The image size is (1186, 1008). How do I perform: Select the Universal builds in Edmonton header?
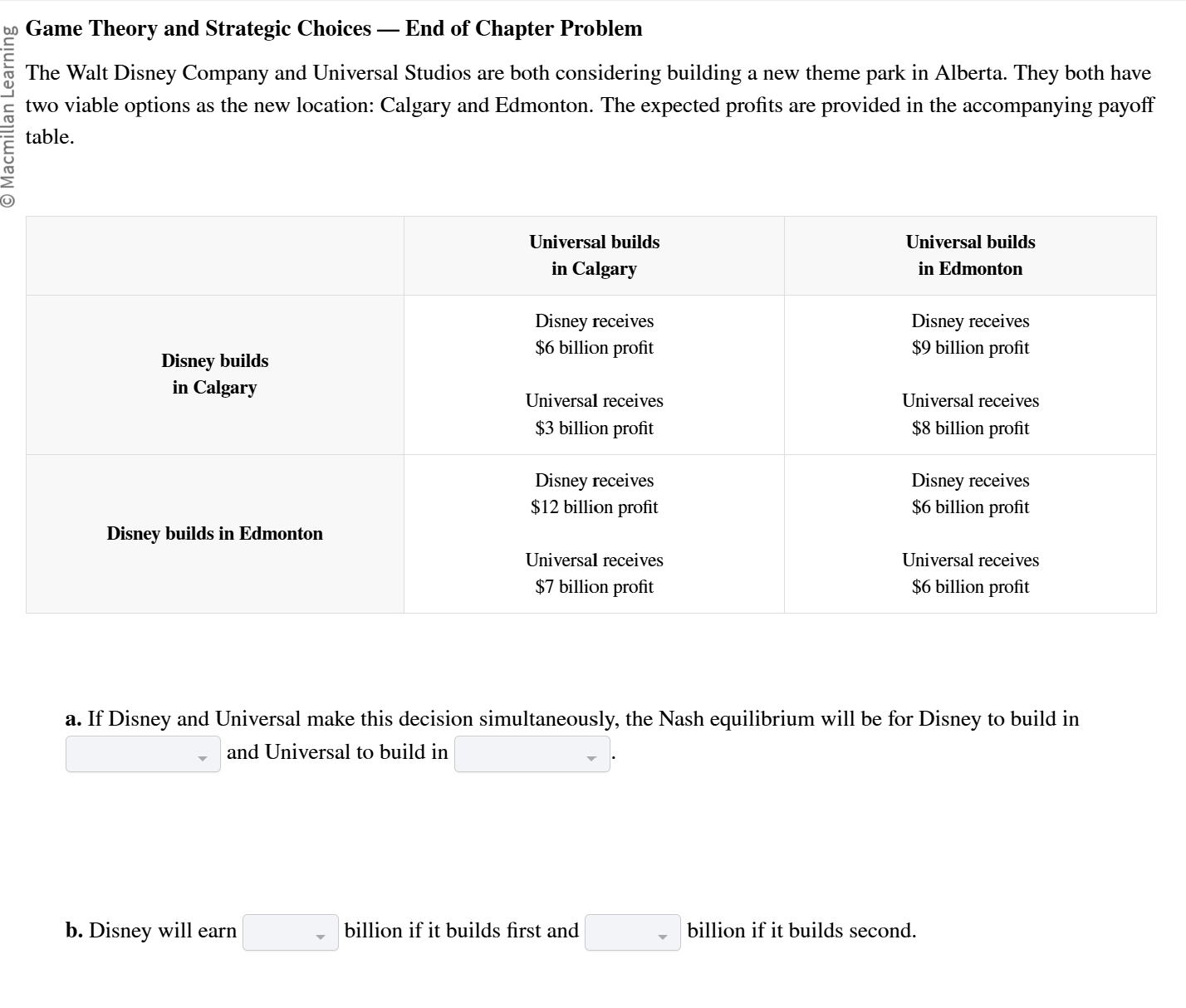(970, 255)
